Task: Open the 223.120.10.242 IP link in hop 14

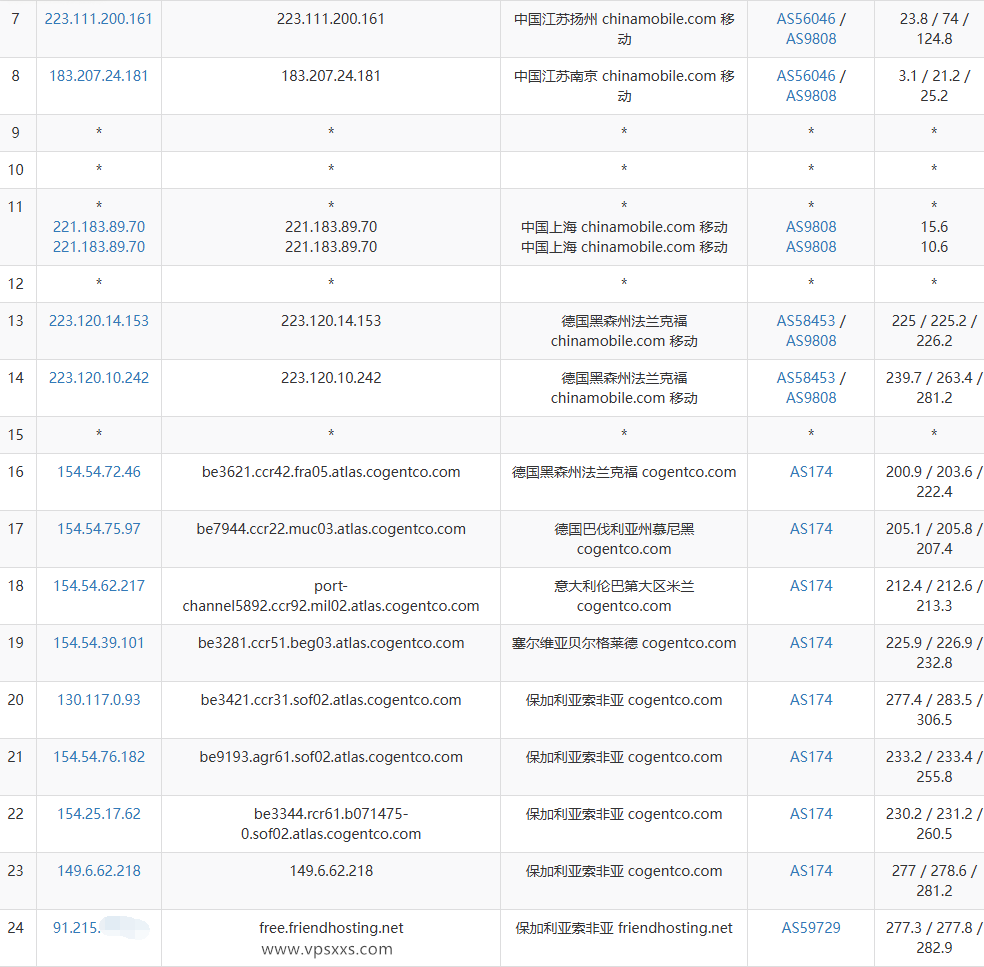Action: (x=99, y=378)
